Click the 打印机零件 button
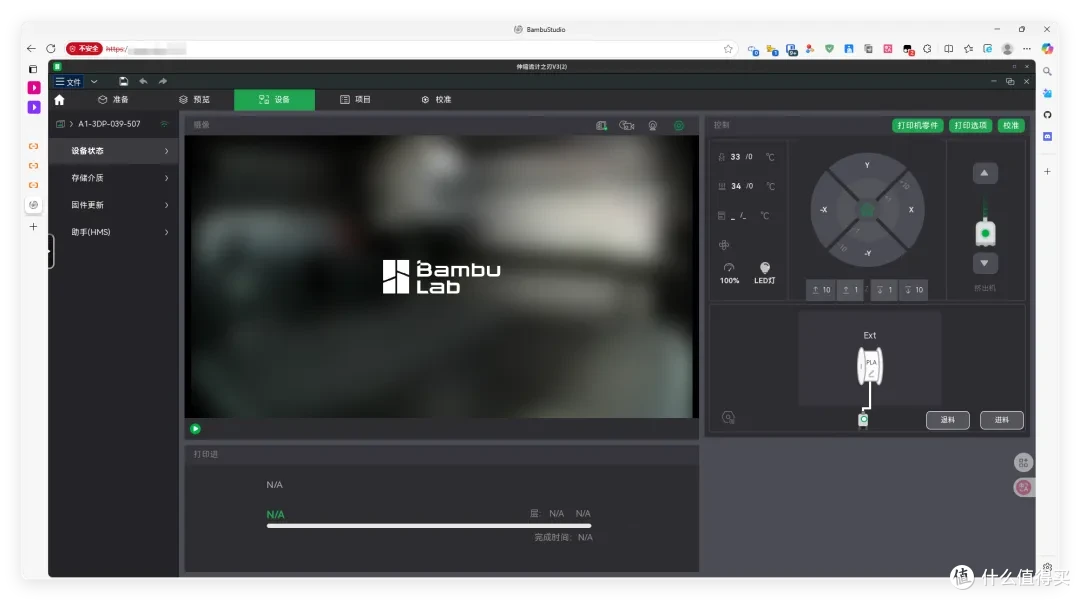 (x=917, y=125)
